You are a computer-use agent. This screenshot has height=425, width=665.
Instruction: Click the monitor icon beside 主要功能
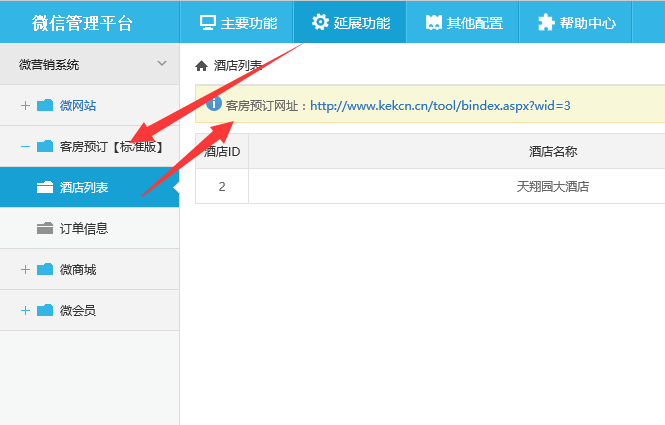[208, 22]
